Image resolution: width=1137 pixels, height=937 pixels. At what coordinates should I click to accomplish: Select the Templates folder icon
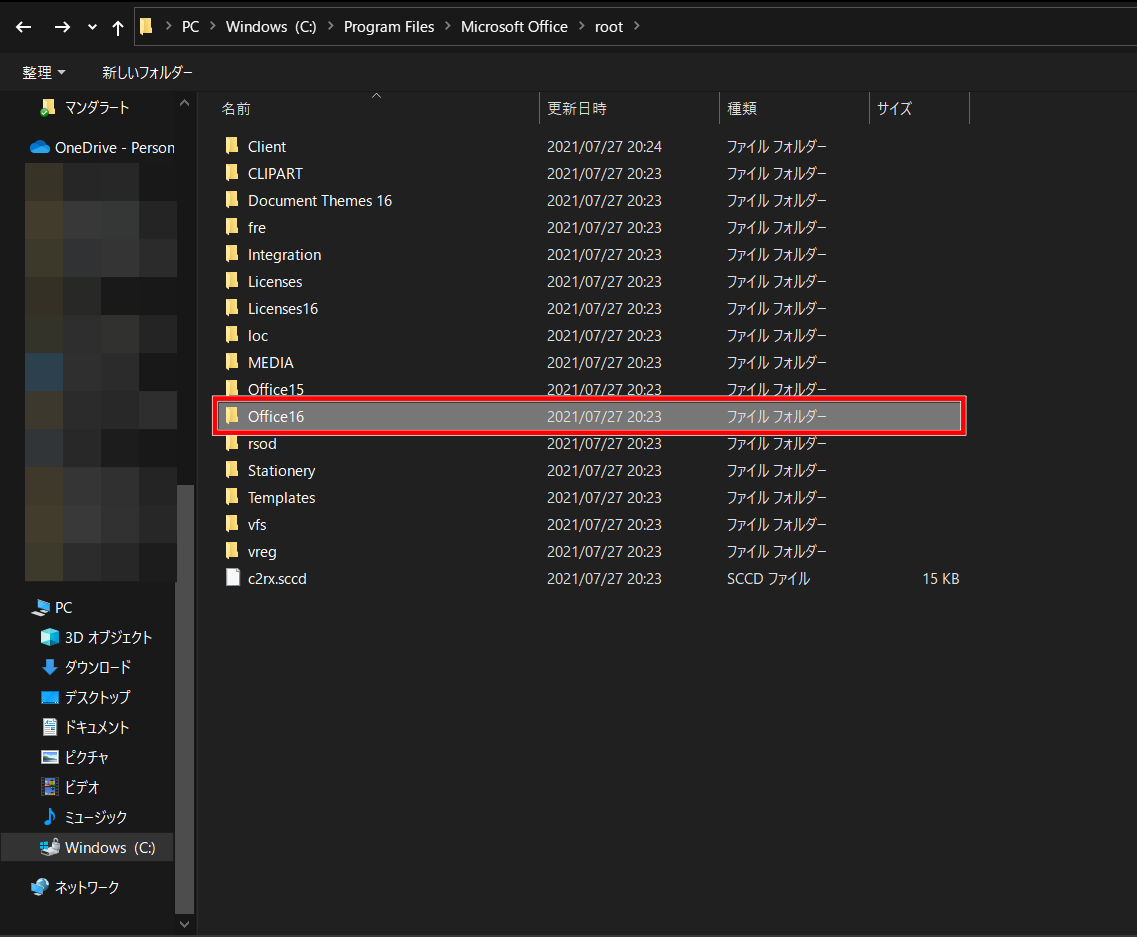[x=232, y=497]
